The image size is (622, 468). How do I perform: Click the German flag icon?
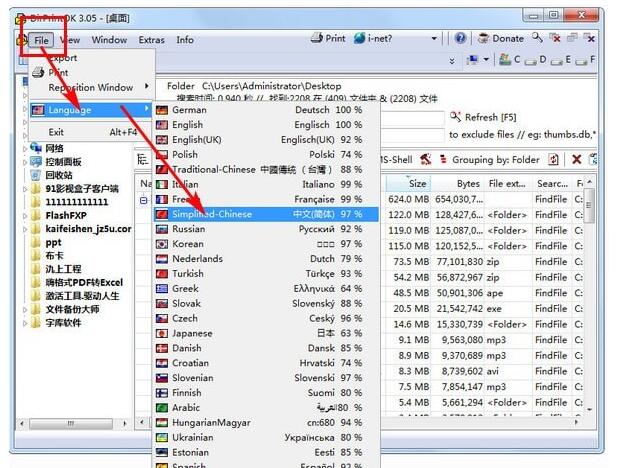[164, 110]
